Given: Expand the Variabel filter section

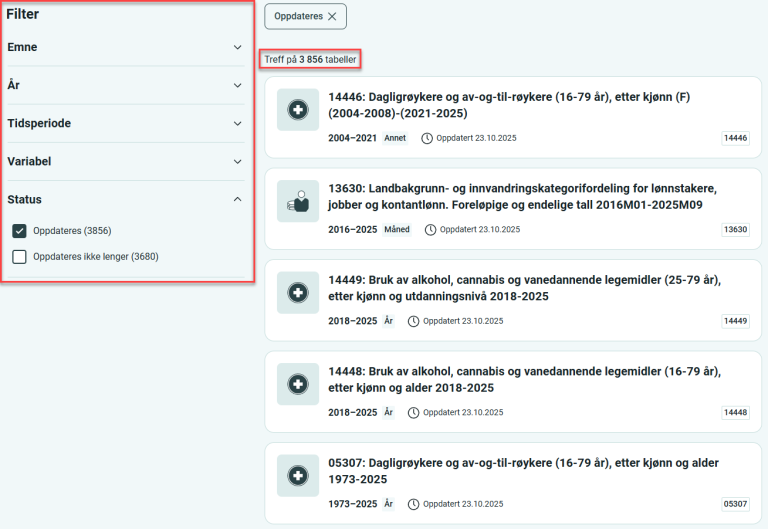Looking at the screenshot, I should (125, 162).
